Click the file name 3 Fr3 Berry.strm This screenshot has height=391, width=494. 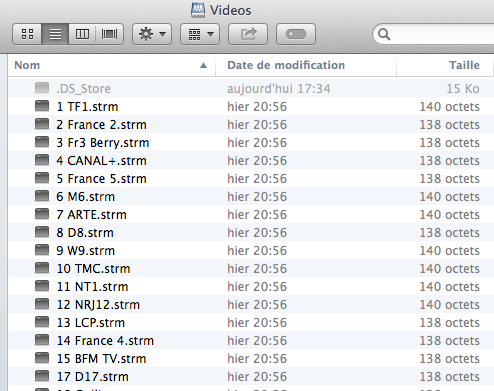click(103, 143)
